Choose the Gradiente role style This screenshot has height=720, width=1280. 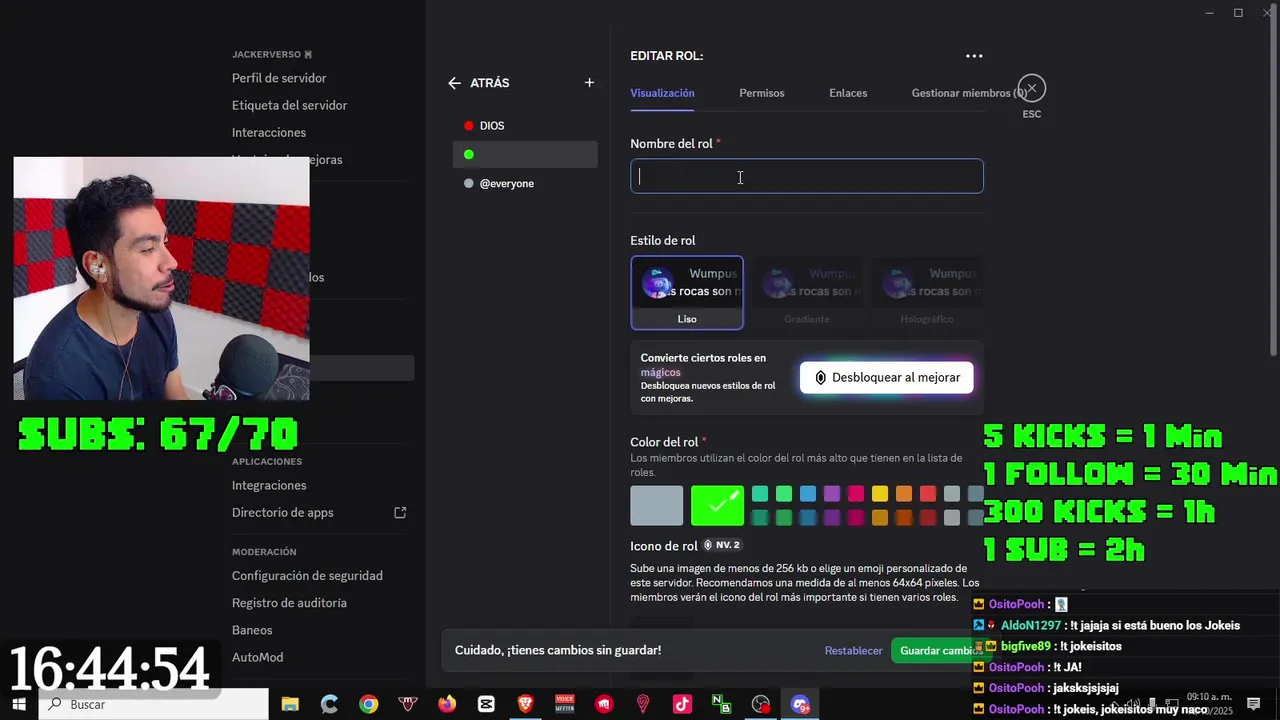[x=807, y=292]
